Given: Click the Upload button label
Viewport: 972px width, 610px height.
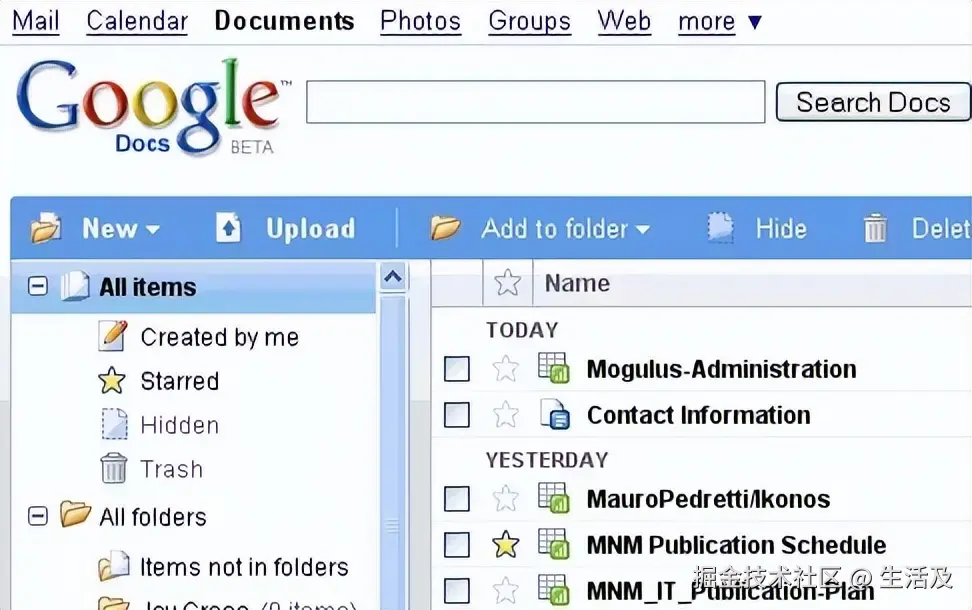Looking at the screenshot, I should pos(311,229).
